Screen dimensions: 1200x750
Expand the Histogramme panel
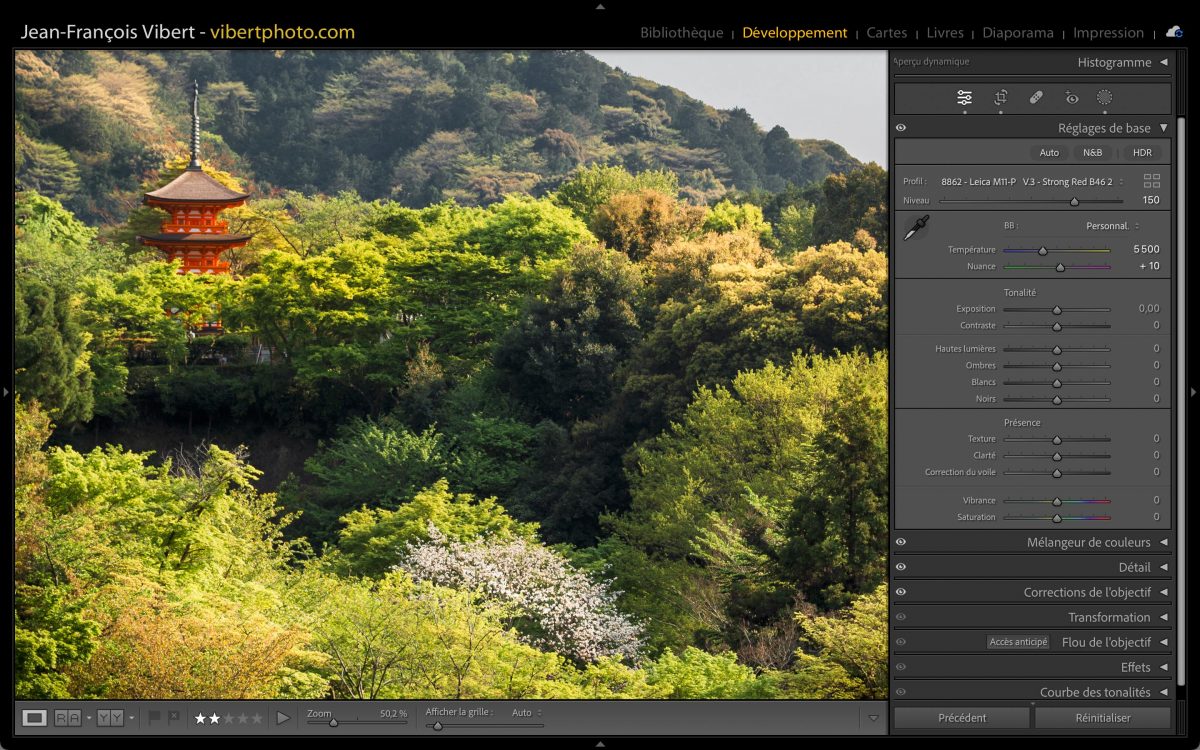pyautogui.click(x=1163, y=62)
